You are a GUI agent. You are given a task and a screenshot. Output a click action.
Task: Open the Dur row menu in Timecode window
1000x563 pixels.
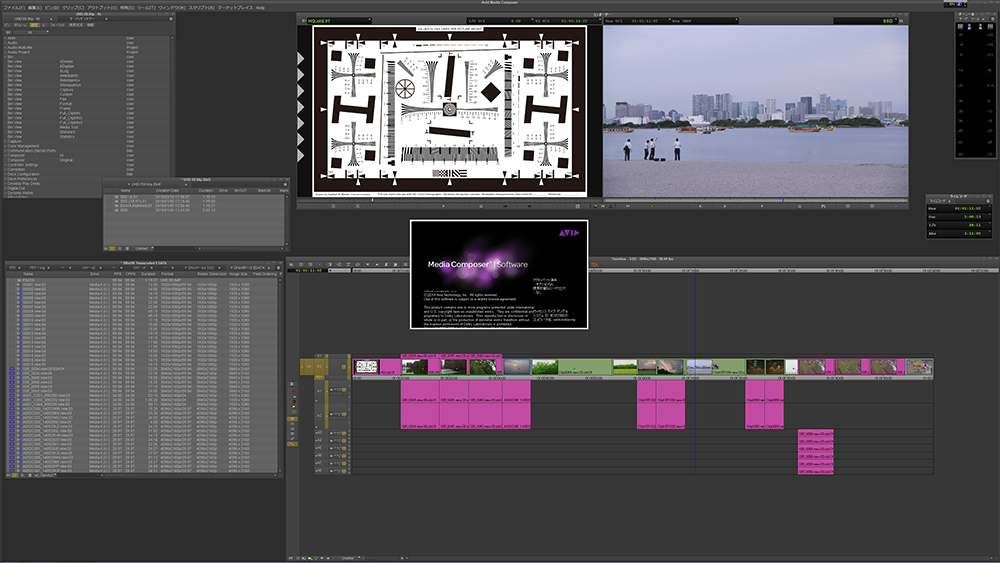pos(959,217)
